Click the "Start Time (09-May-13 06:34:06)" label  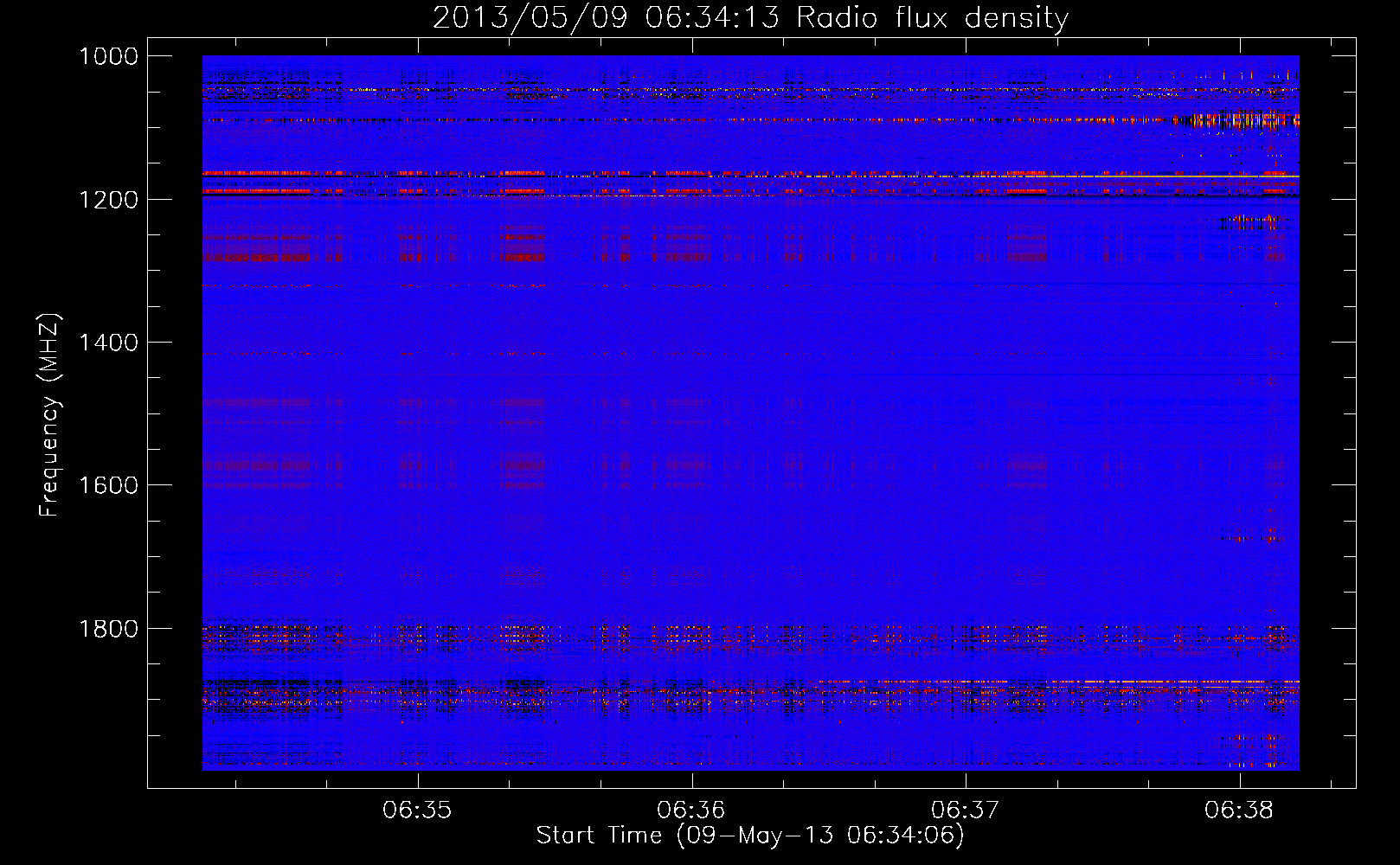[x=750, y=836]
